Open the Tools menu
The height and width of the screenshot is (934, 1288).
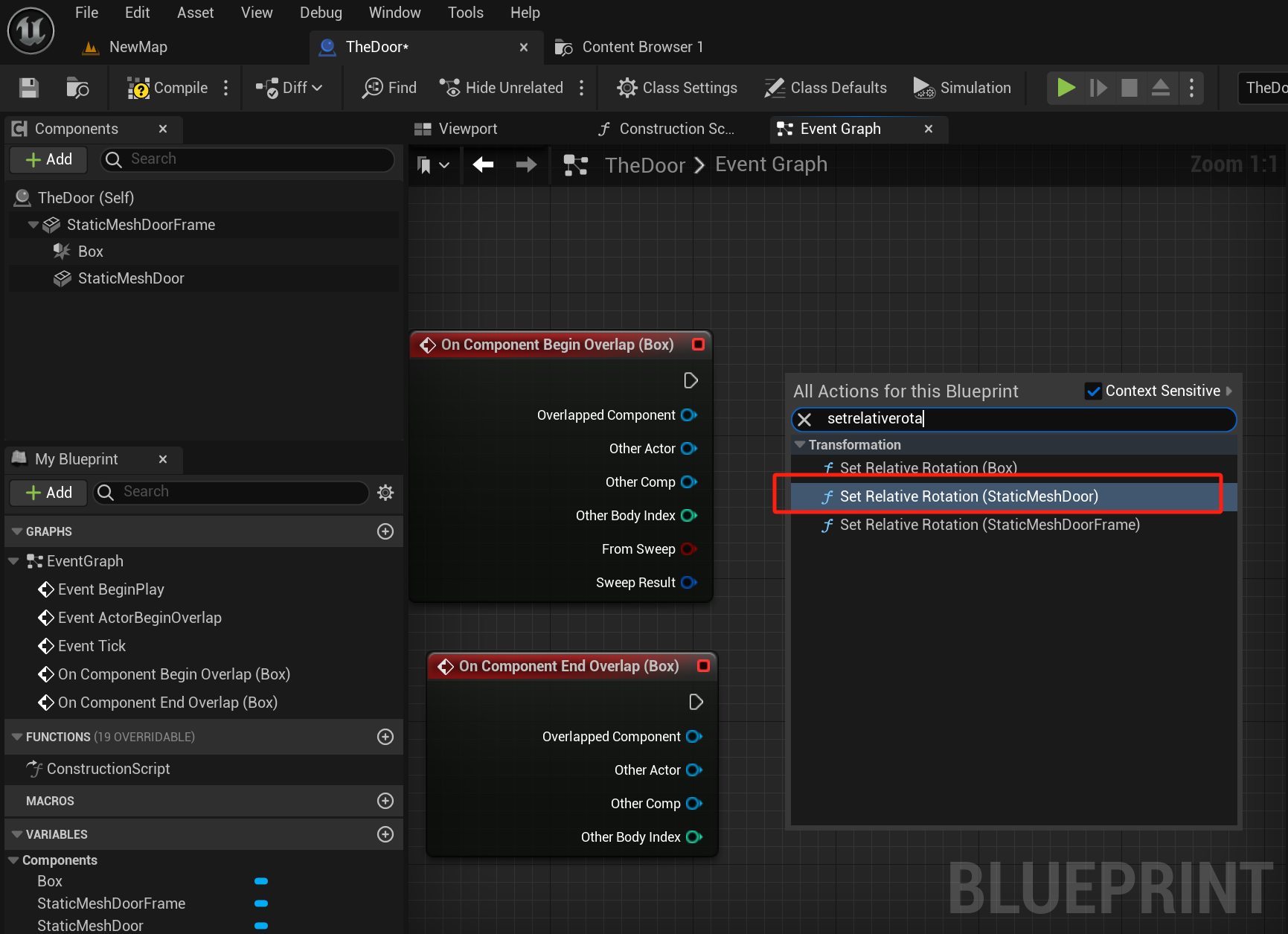tap(466, 13)
